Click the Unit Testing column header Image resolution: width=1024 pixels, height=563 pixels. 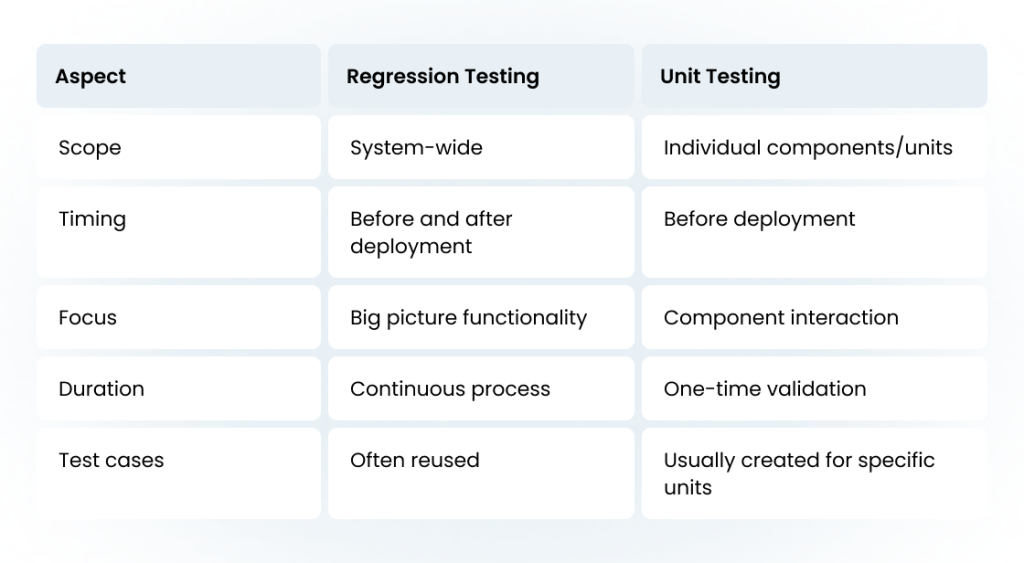[x=814, y=76]
